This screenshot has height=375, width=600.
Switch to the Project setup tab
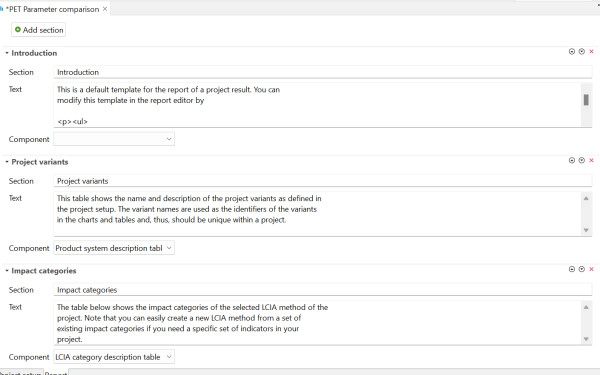click(x=21, y=373)
